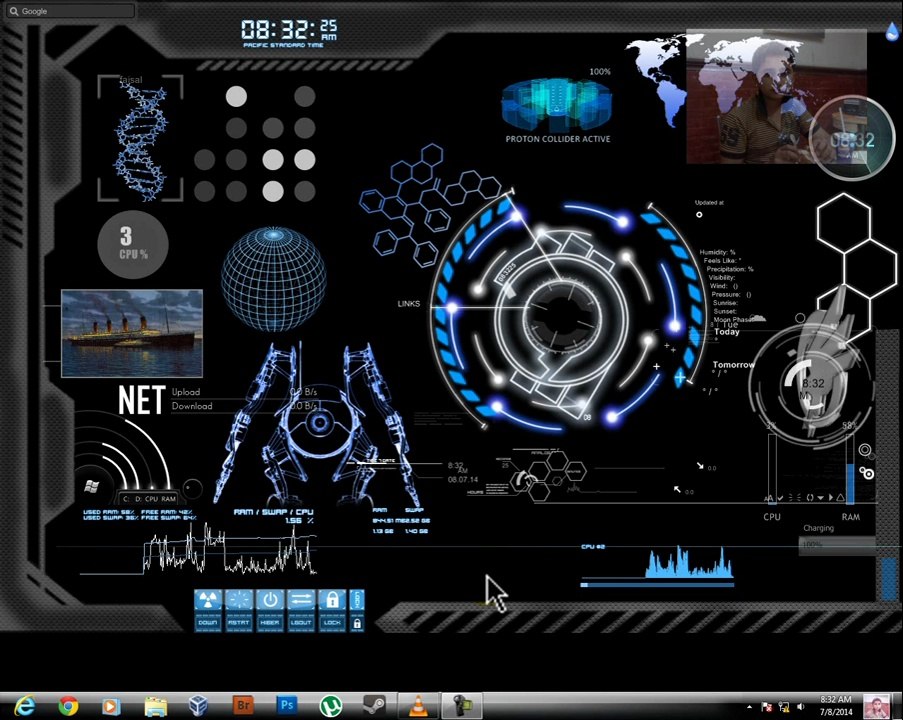The width and height of the screenshot is (903, 720).
Task: Click the blue CPU #2 histogram
Action: 689,562
